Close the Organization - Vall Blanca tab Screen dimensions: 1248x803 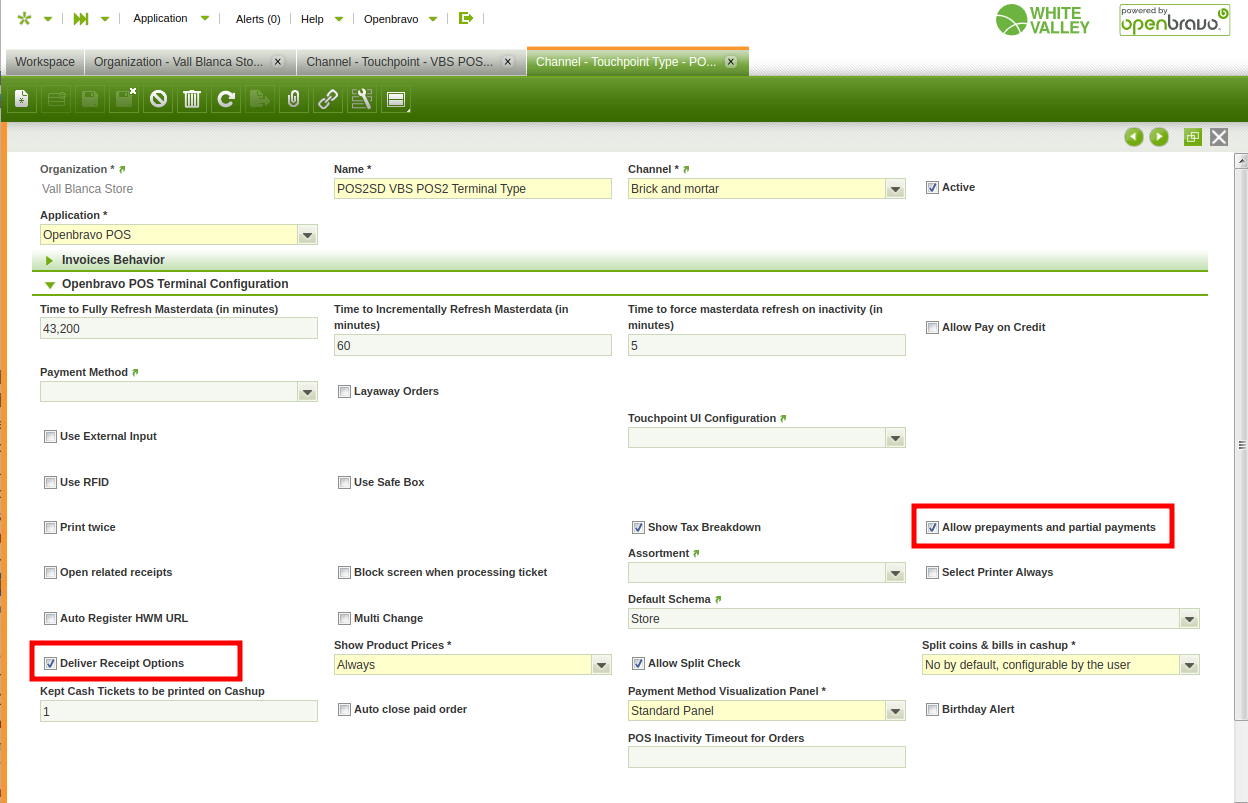click(278, 62)
